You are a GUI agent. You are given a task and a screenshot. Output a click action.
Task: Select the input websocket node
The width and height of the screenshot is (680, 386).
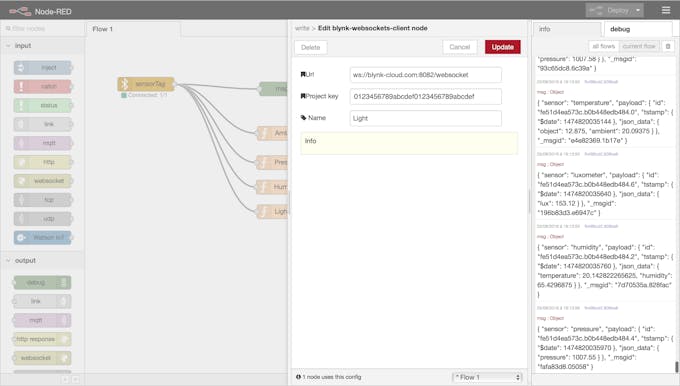click(x=42, y=181)
